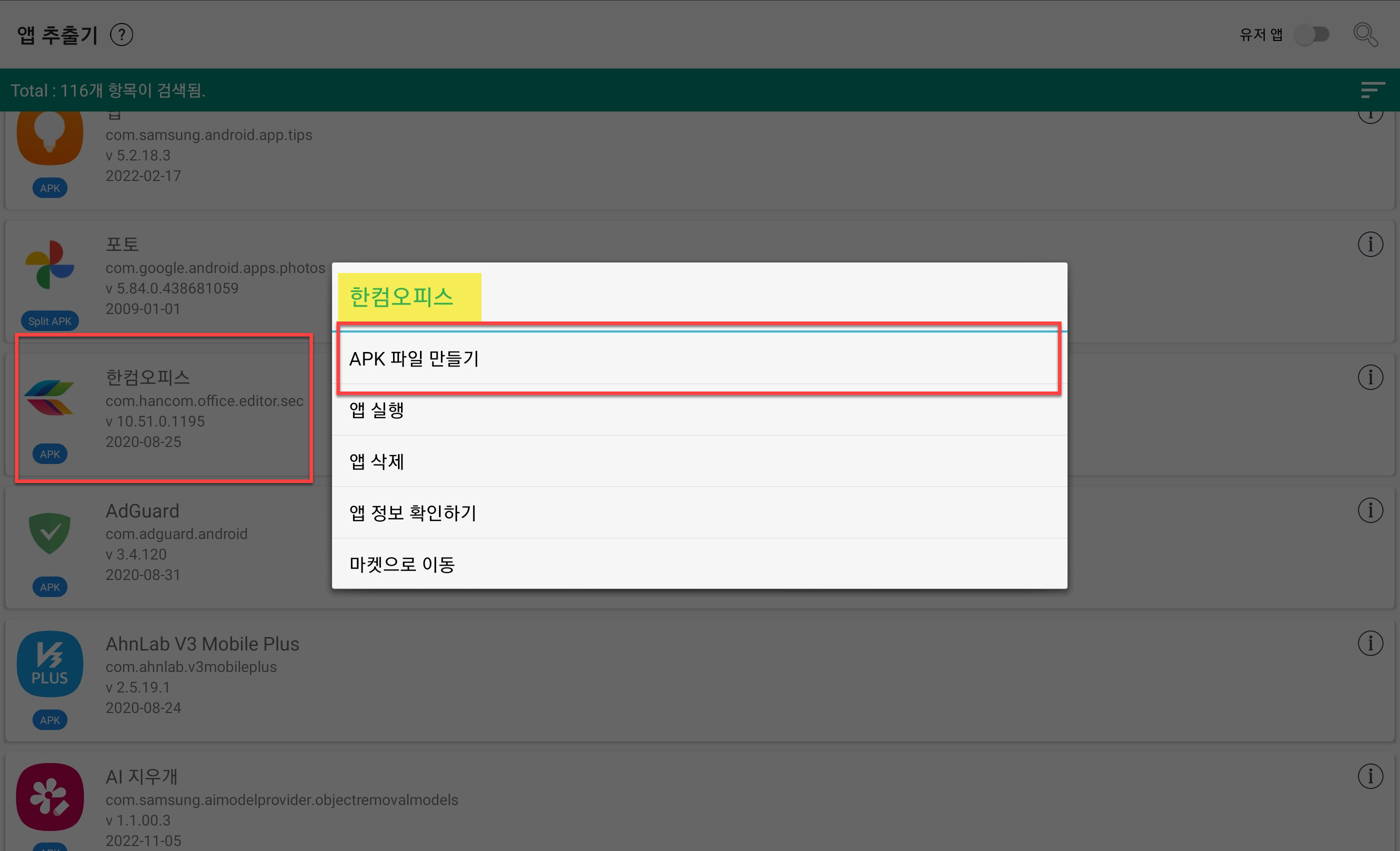Toggle the 유저 앱 switch
1400x851 pixels.
[1312, 34]
